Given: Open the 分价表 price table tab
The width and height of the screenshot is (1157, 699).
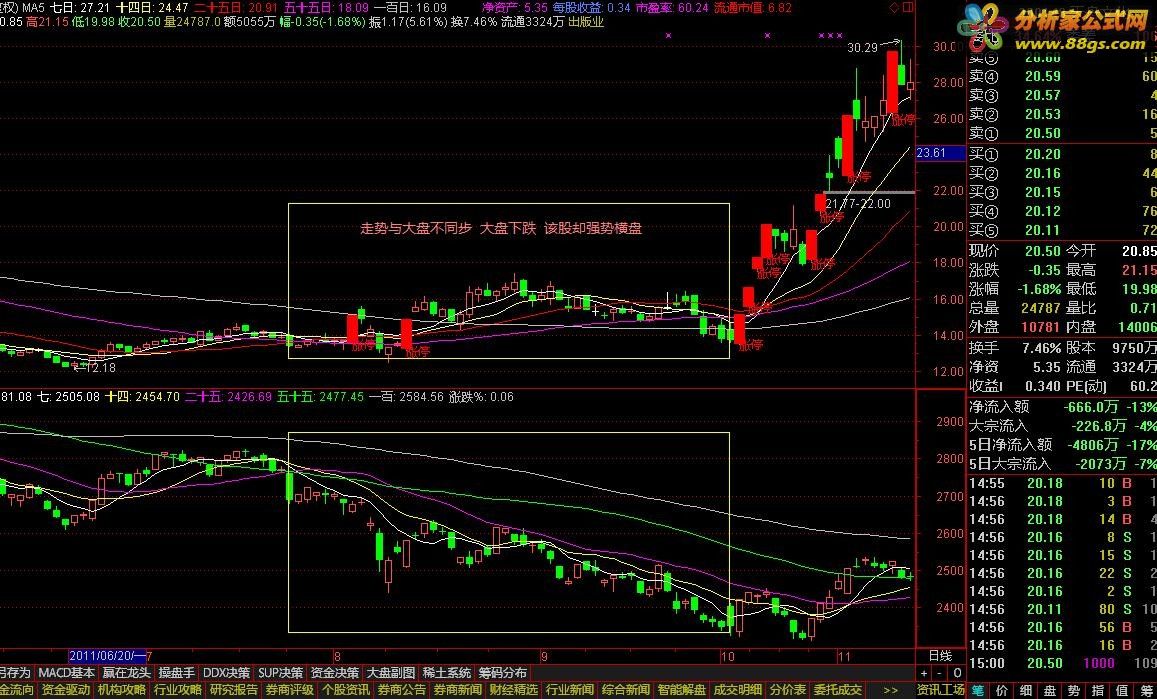Looking at the screenshot, I should pyautogui.click(x=788, y=690).
